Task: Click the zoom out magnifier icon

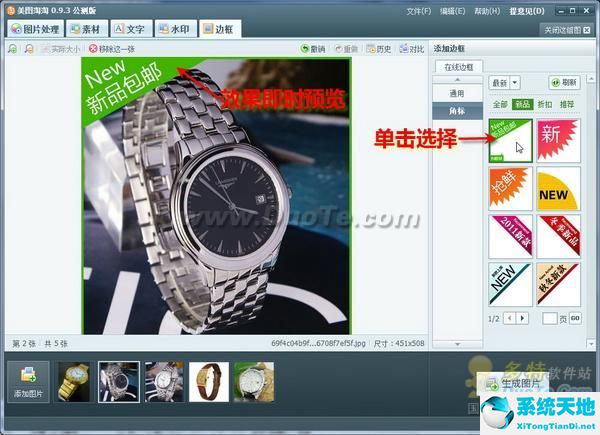Action: point(29,49)
